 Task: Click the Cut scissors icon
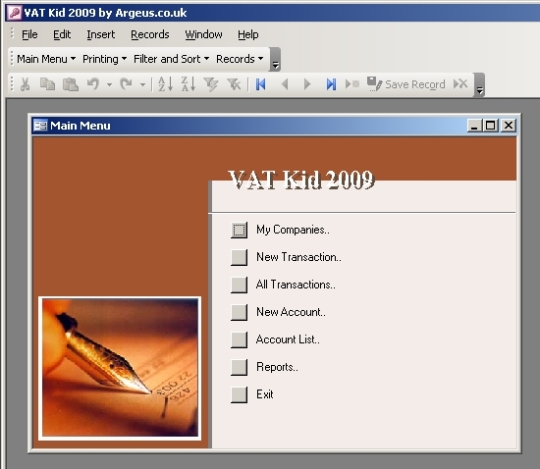click(x=25, y=84)
